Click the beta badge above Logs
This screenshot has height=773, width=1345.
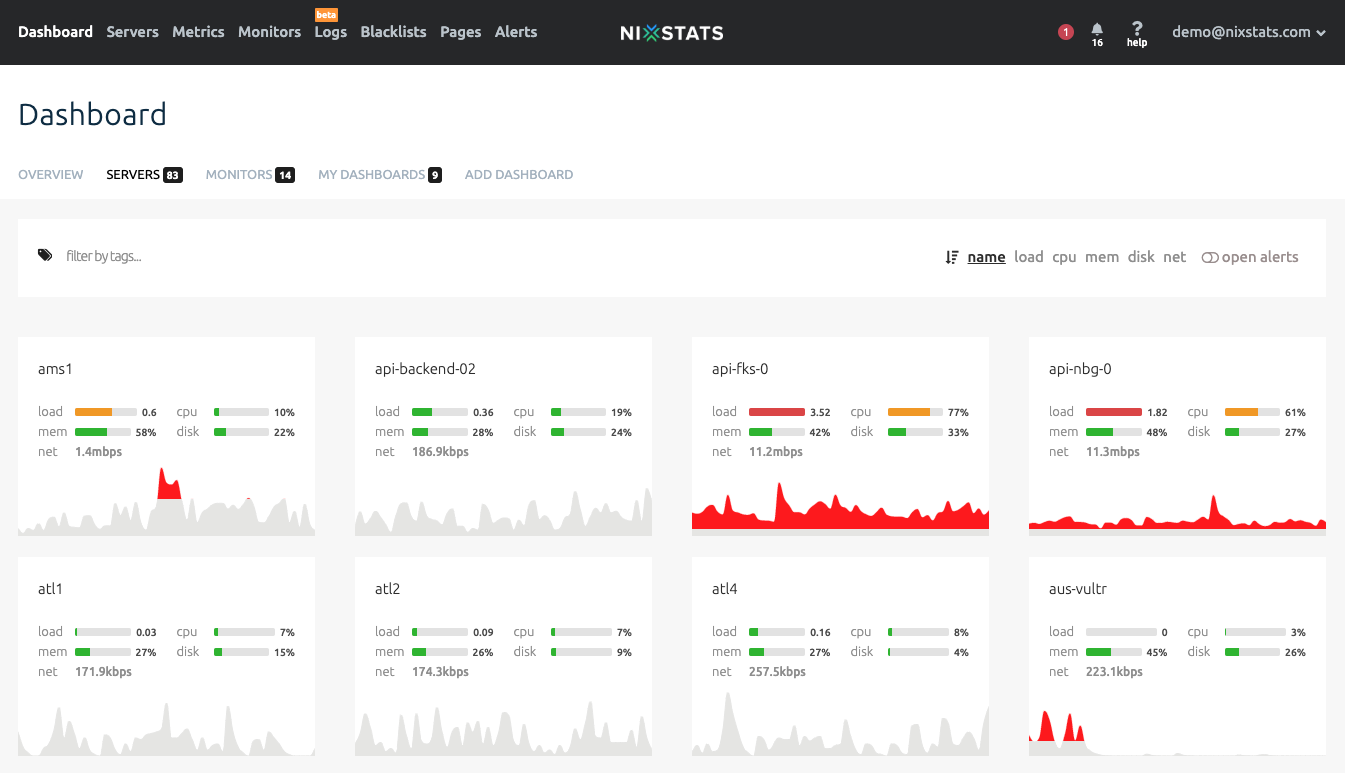point(326,15)
